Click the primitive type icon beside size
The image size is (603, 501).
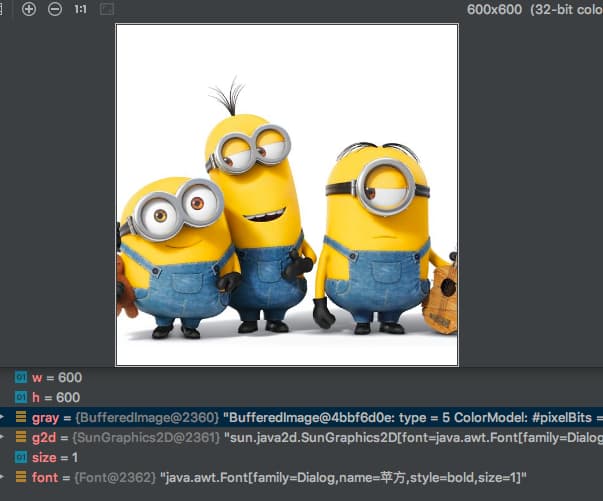21,456
